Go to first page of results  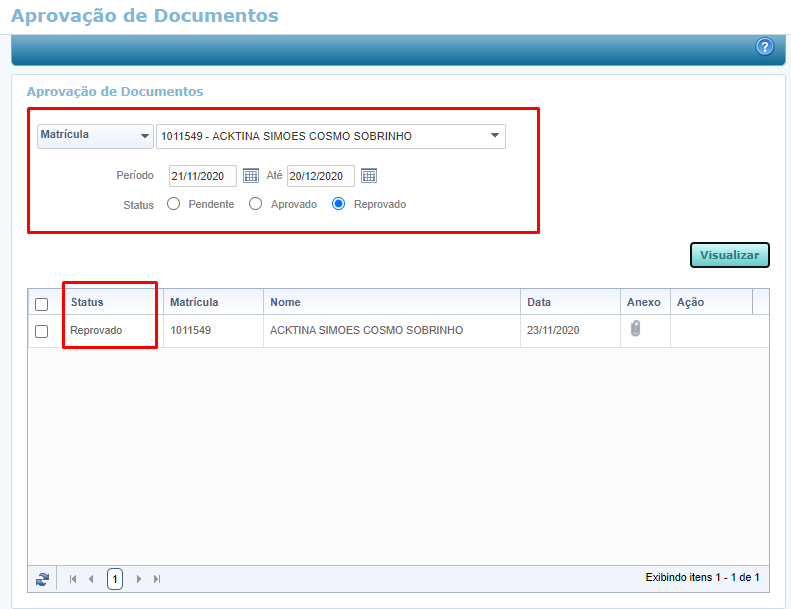[73, 578]
